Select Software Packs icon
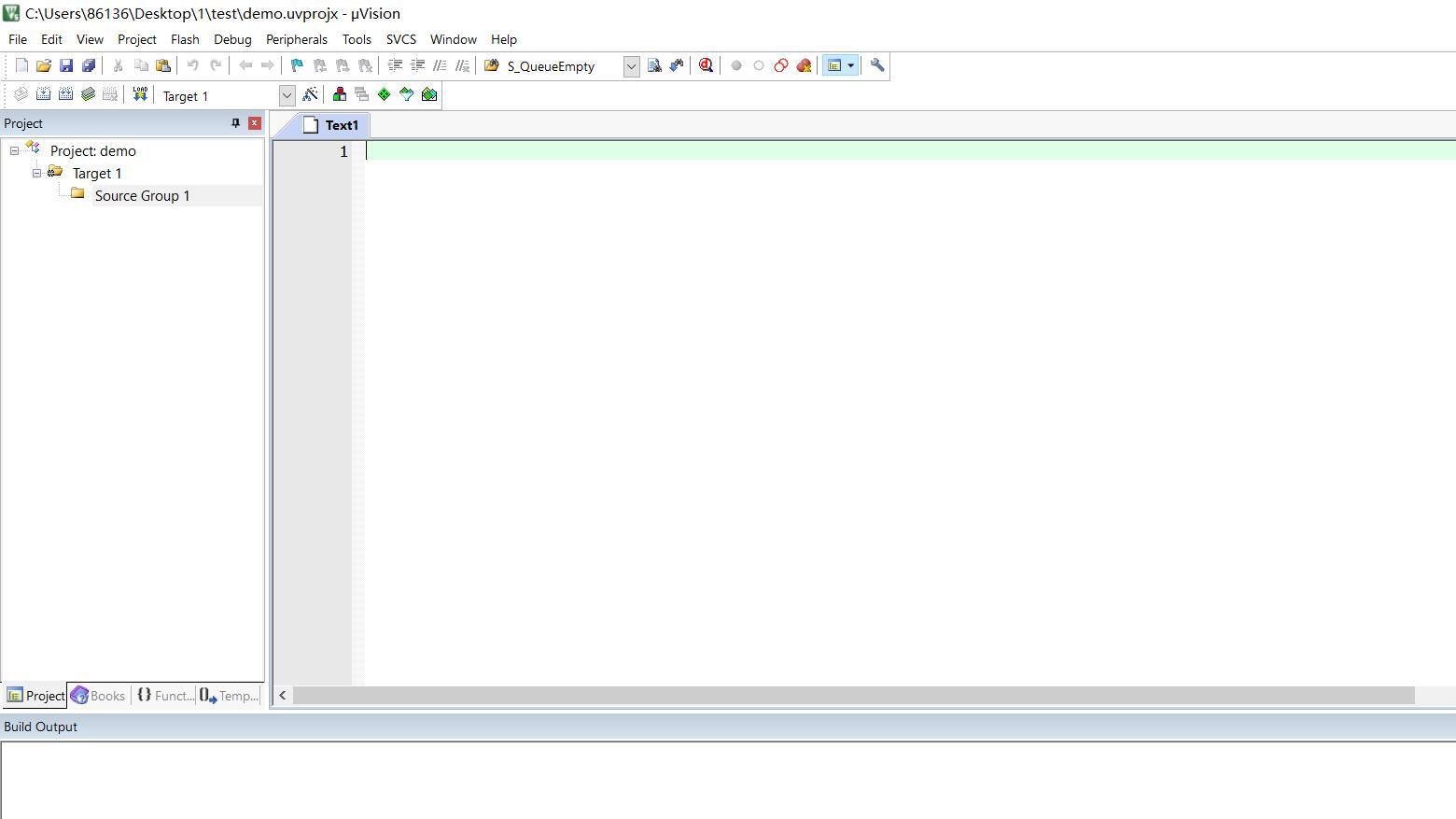 407,94
